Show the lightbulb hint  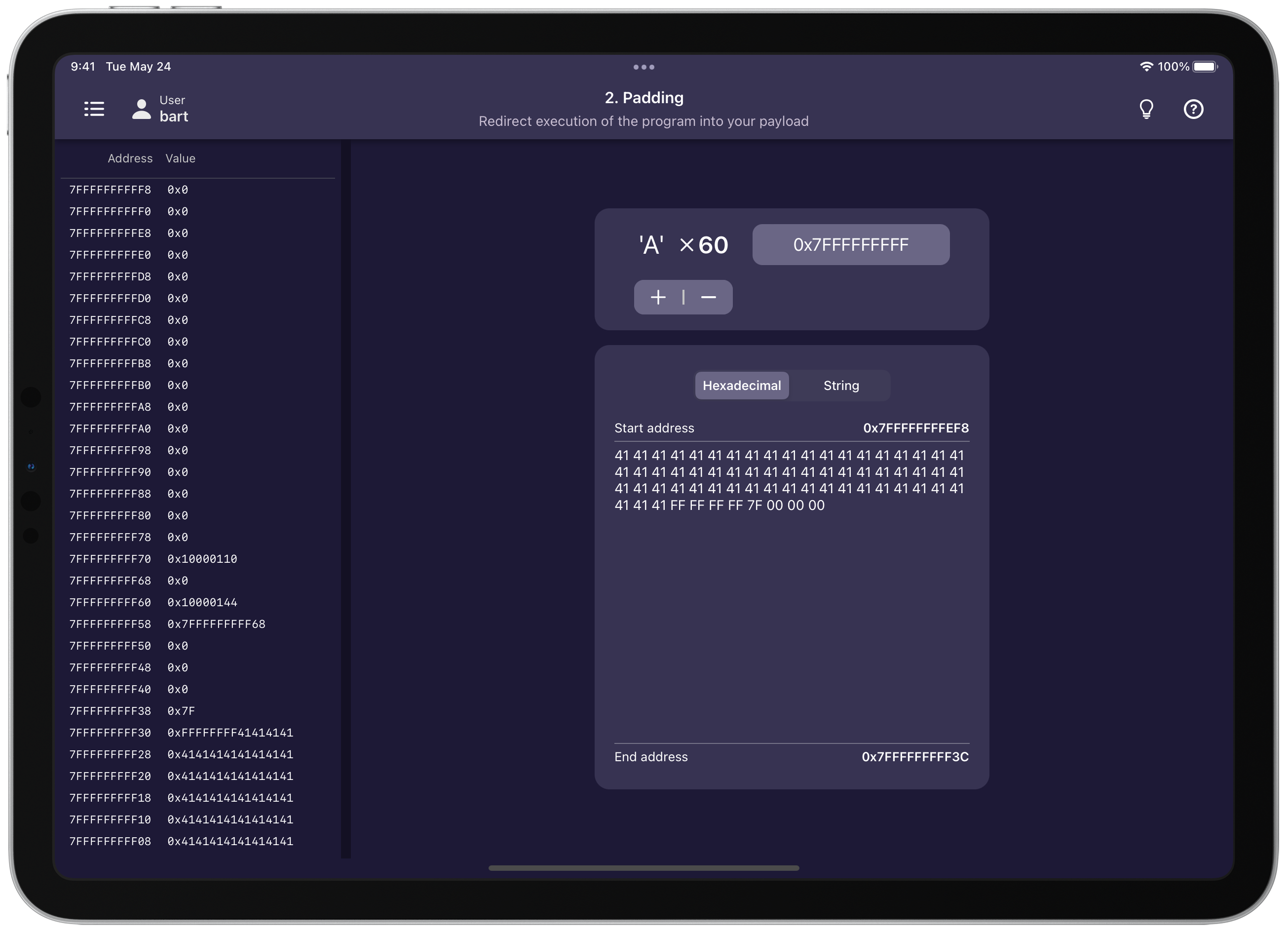[1146, 109]
